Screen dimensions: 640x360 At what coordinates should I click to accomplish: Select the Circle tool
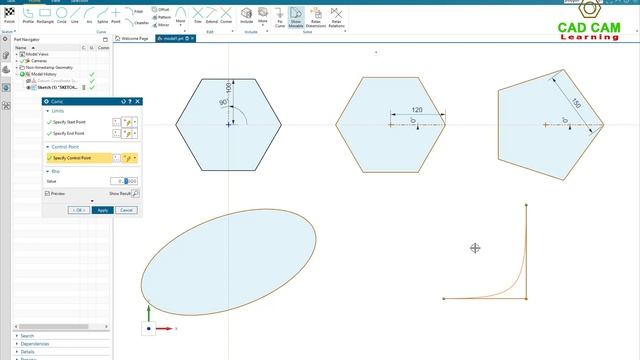62,15
